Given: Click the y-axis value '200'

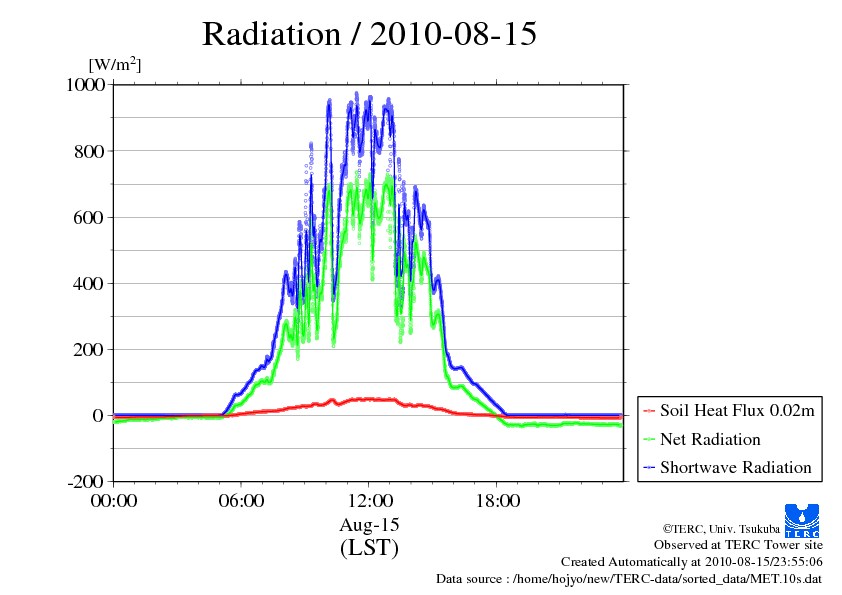Looking at the screenshot, I should [x=89, y=350].
